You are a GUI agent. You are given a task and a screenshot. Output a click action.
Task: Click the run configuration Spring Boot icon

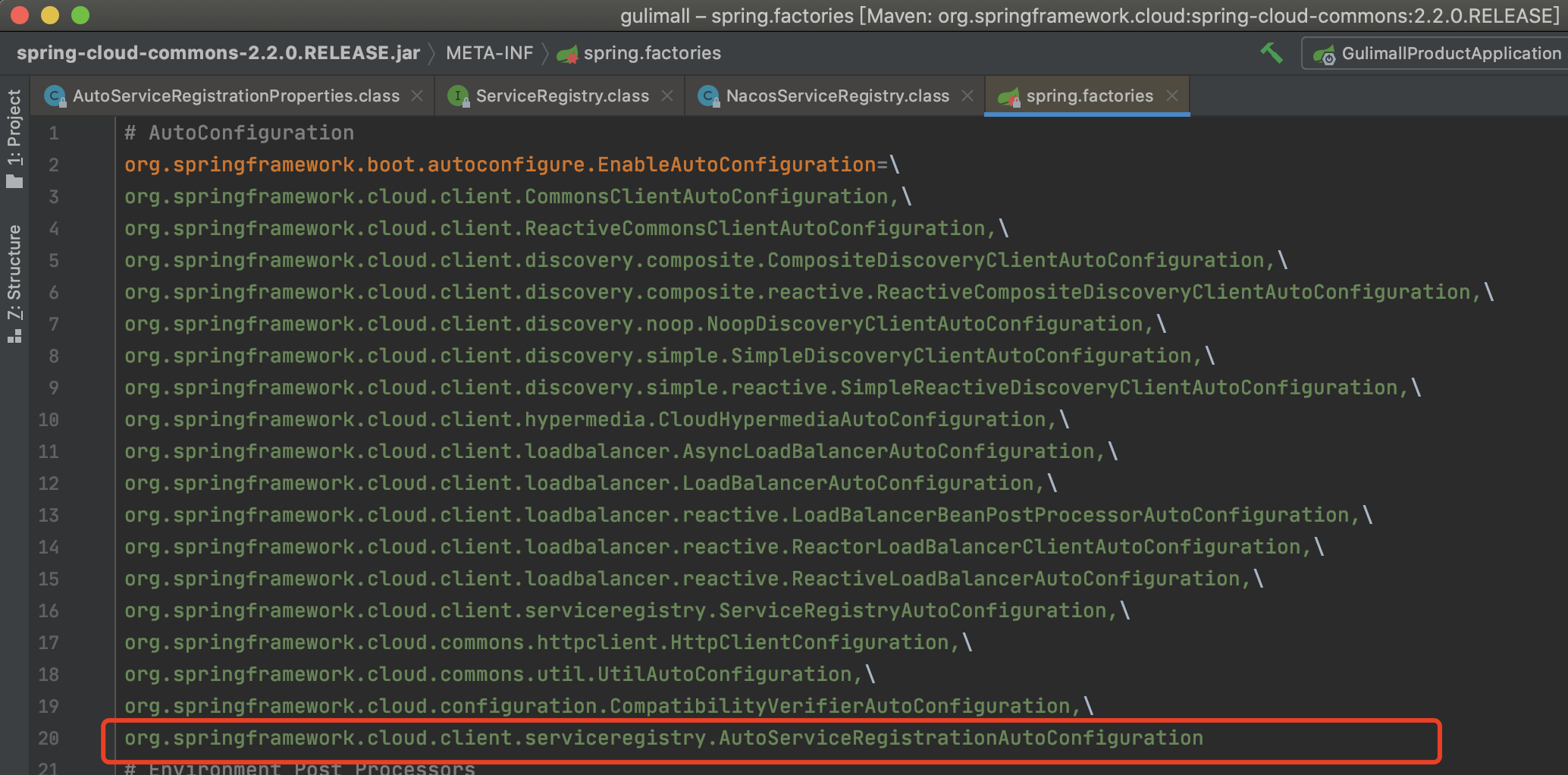[x=1325, y=55]
